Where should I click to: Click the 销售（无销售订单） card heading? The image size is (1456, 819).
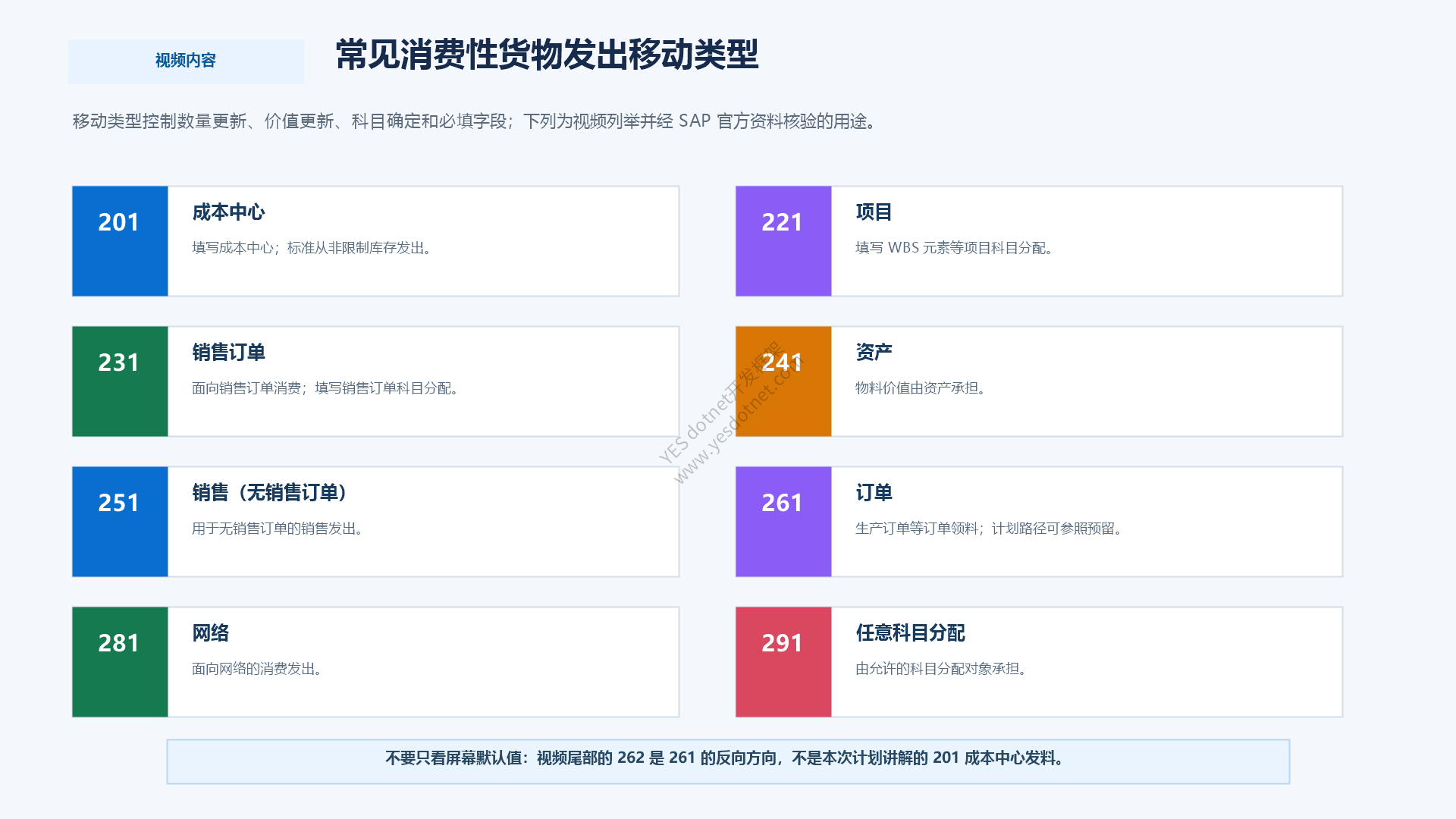(x=271, y=493)
